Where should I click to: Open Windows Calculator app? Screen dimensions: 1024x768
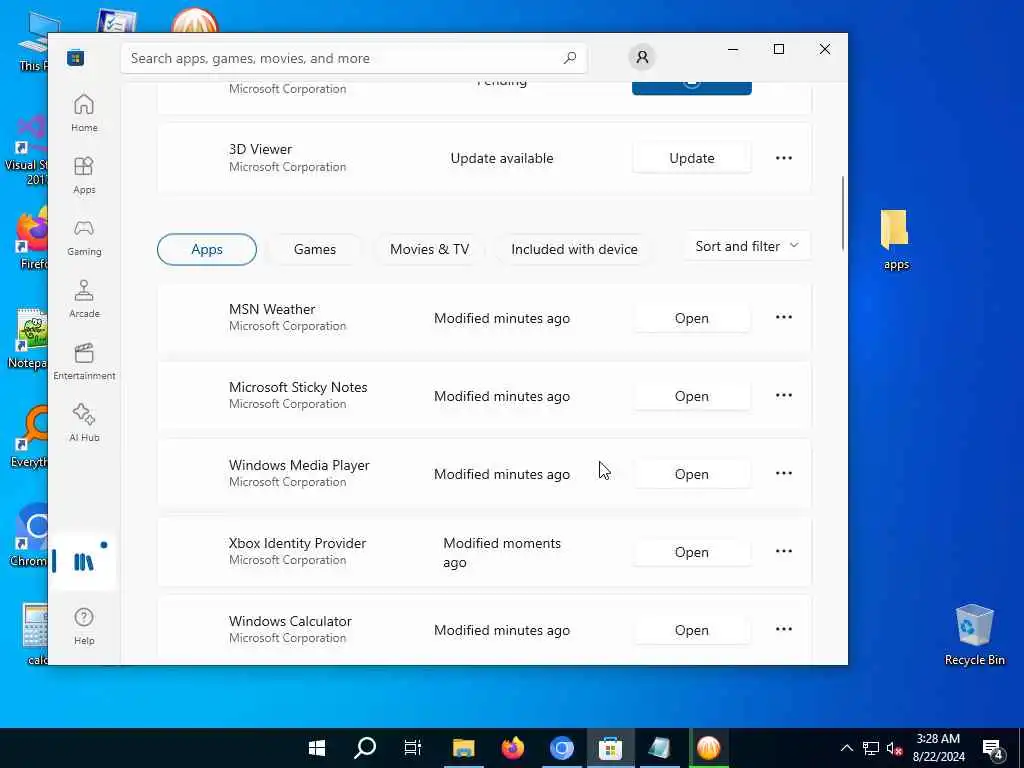(692, 630)
